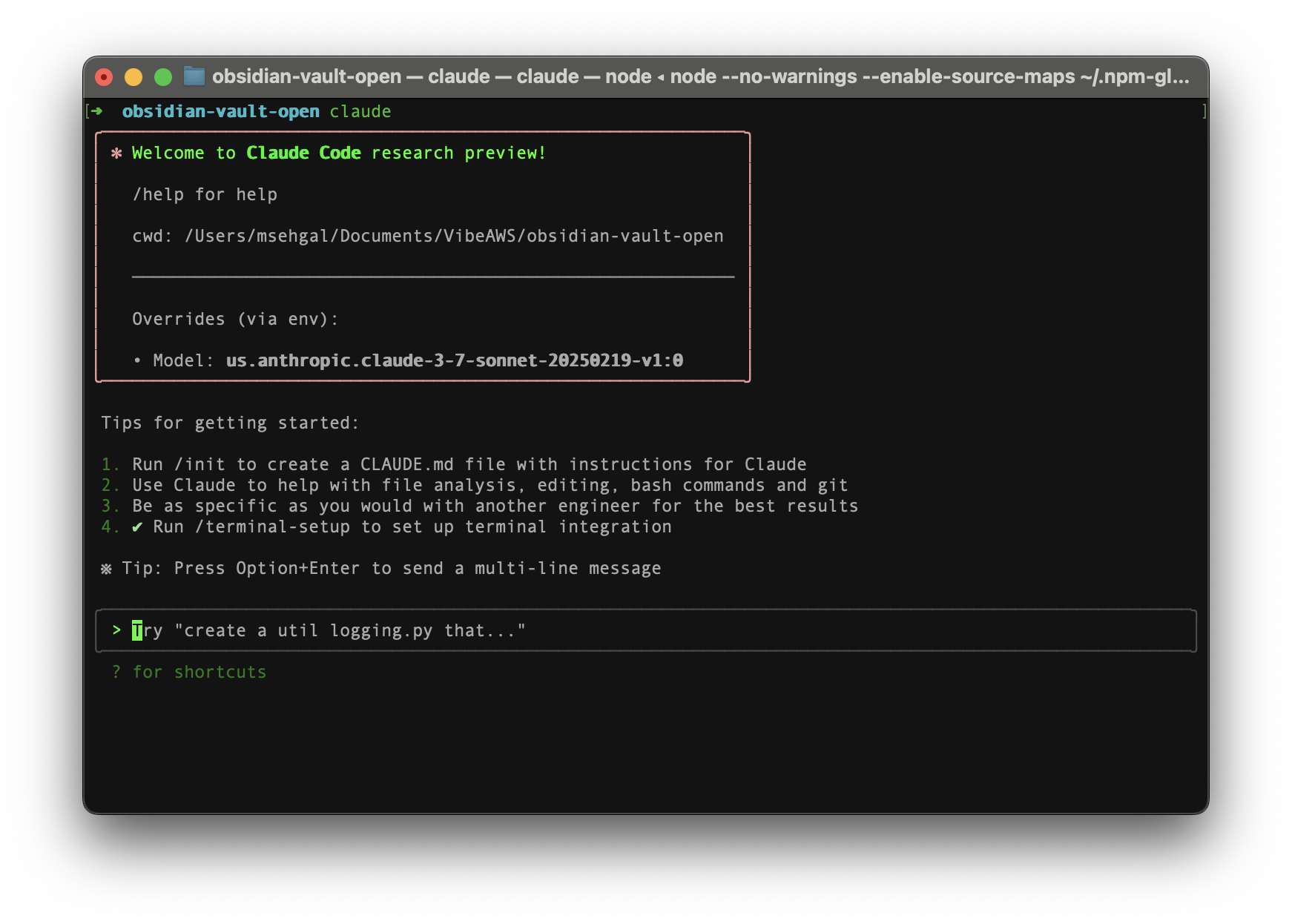Click the 'Overrides (via env):' heading
This screenshot has height=924, width=1292.
[235, 319]
